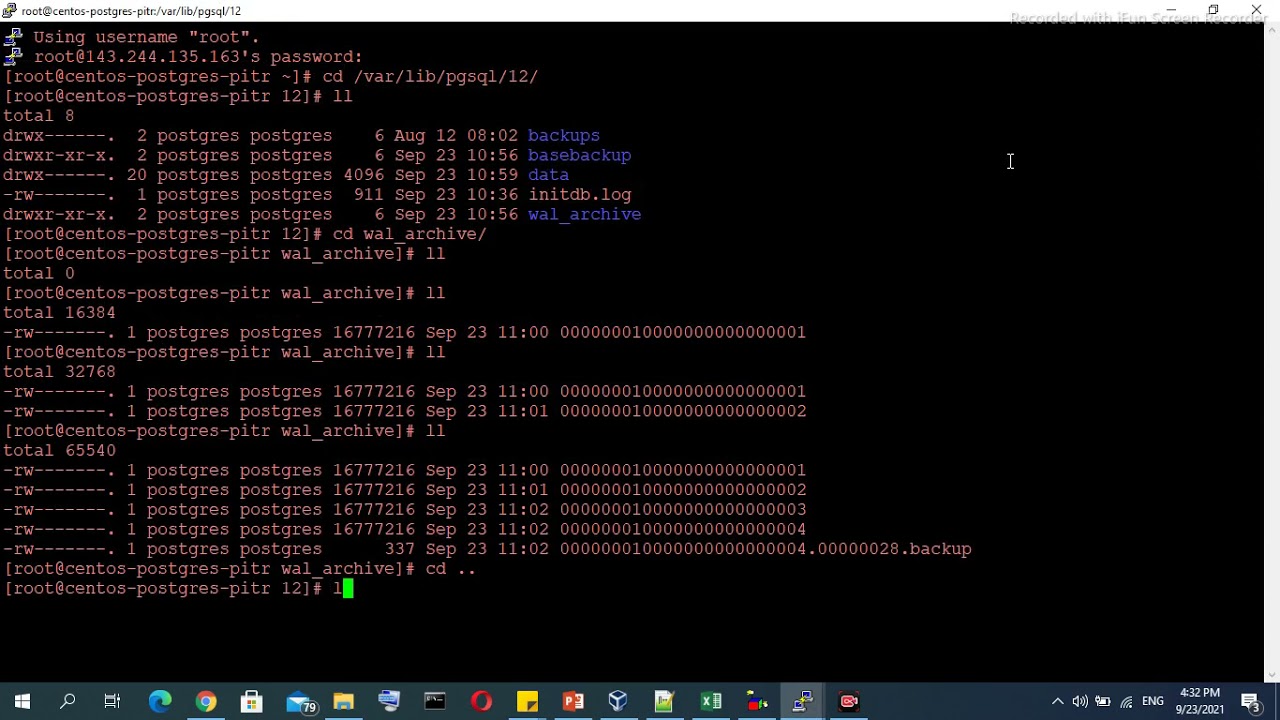
Task: Click the "cd wal_archive/" command
Action: 409,234
